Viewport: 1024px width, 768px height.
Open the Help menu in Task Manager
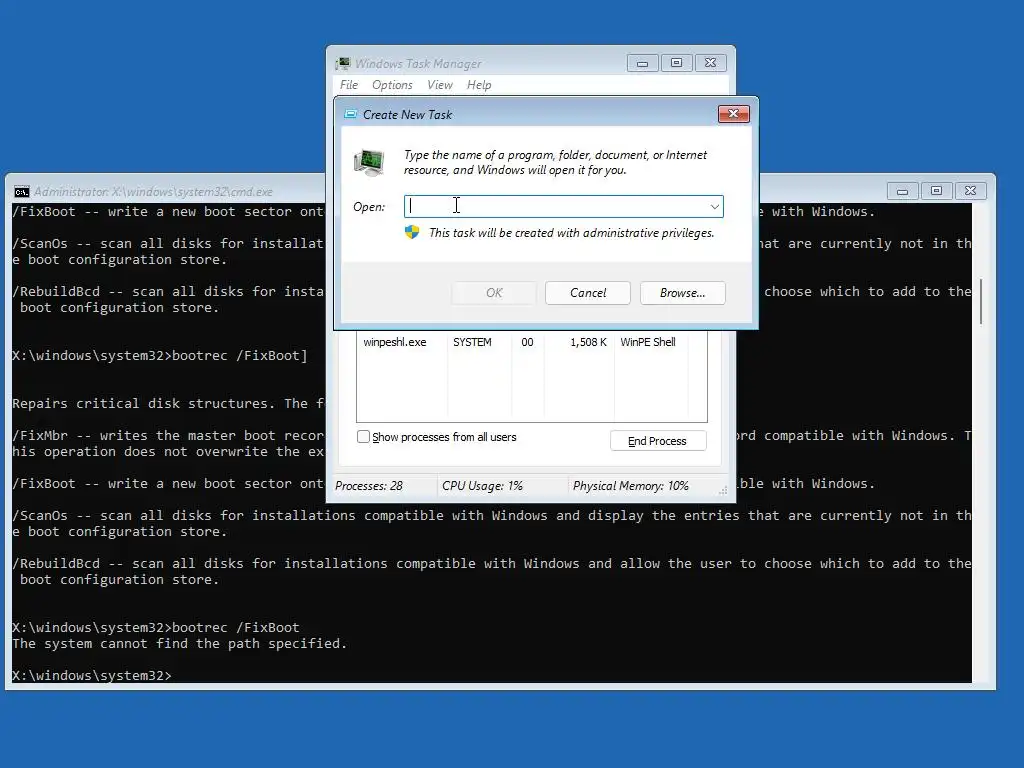(479, 85)
